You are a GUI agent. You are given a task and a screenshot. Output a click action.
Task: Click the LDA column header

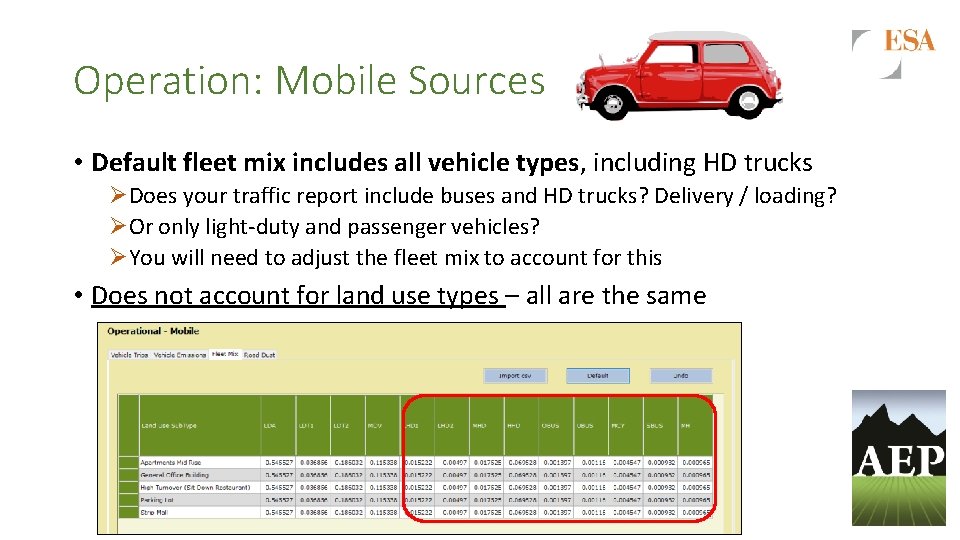pyautogui.click(x=278, y=426)
